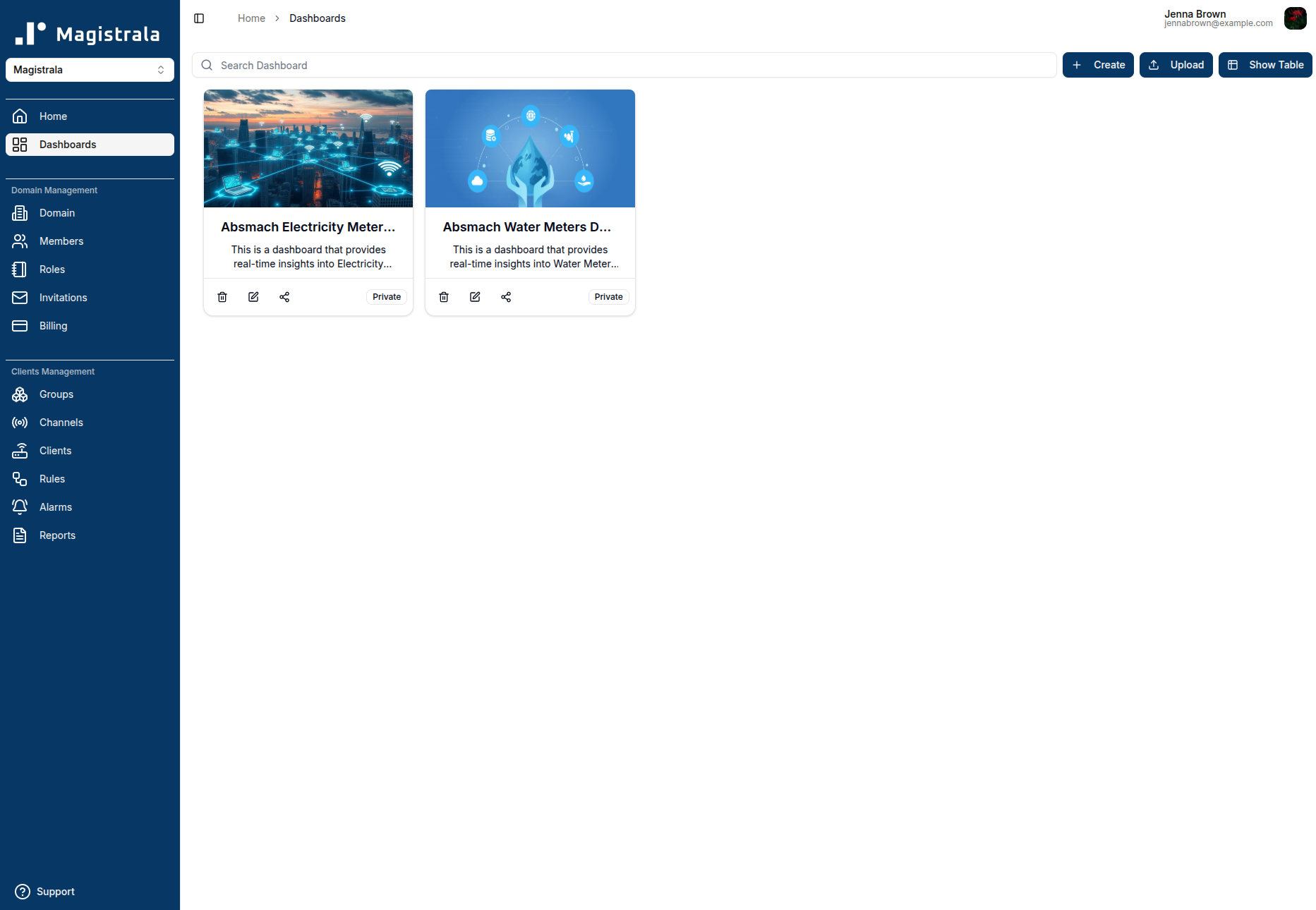Viewport: 1316px width, 910px height.
Task: Delete the Absmach Electricity Meters dashboard
Action: pos(222,296)
